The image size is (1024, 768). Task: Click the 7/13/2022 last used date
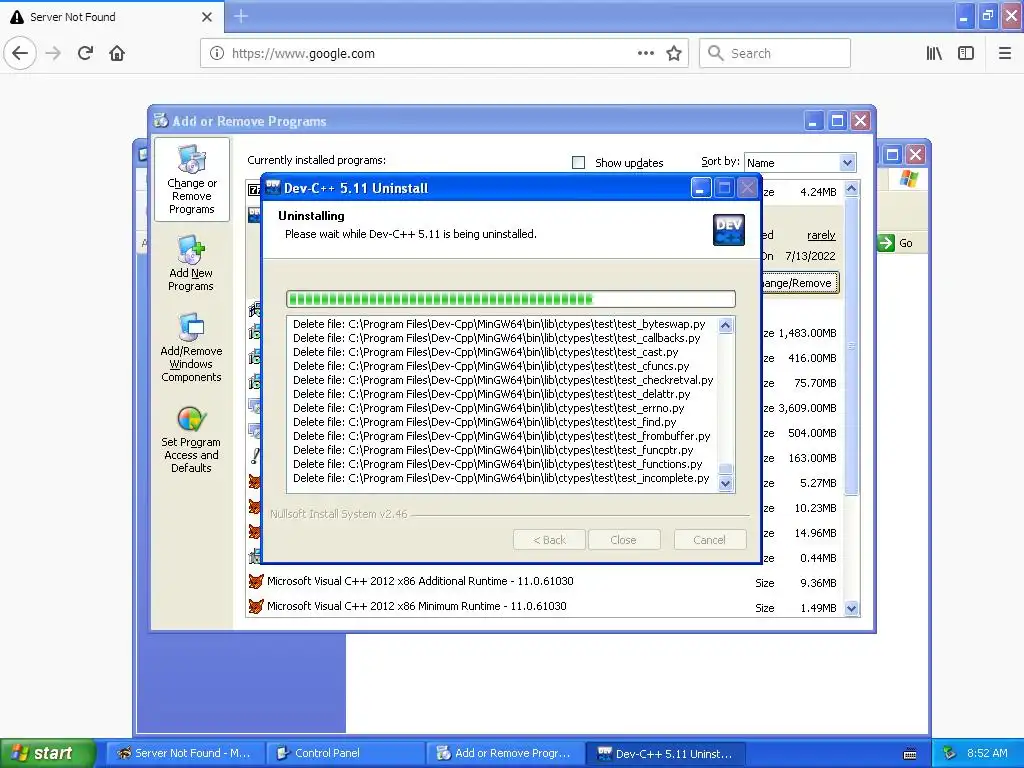[x=810, y=256]
